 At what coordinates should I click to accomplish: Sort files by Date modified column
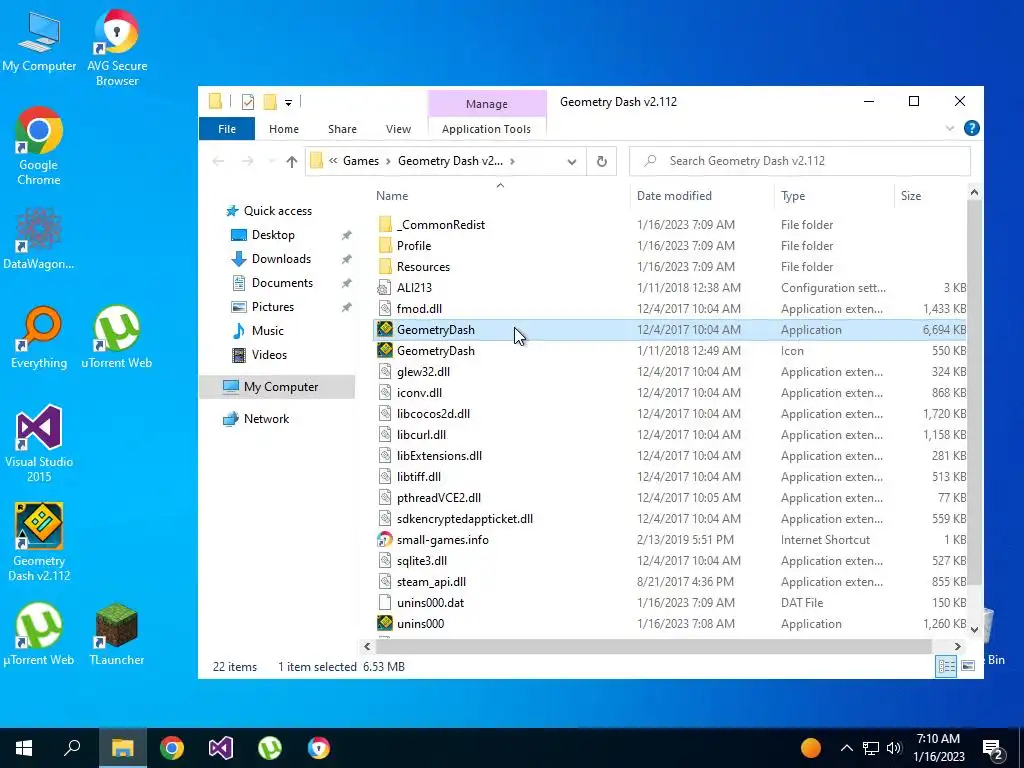(702, 196)
